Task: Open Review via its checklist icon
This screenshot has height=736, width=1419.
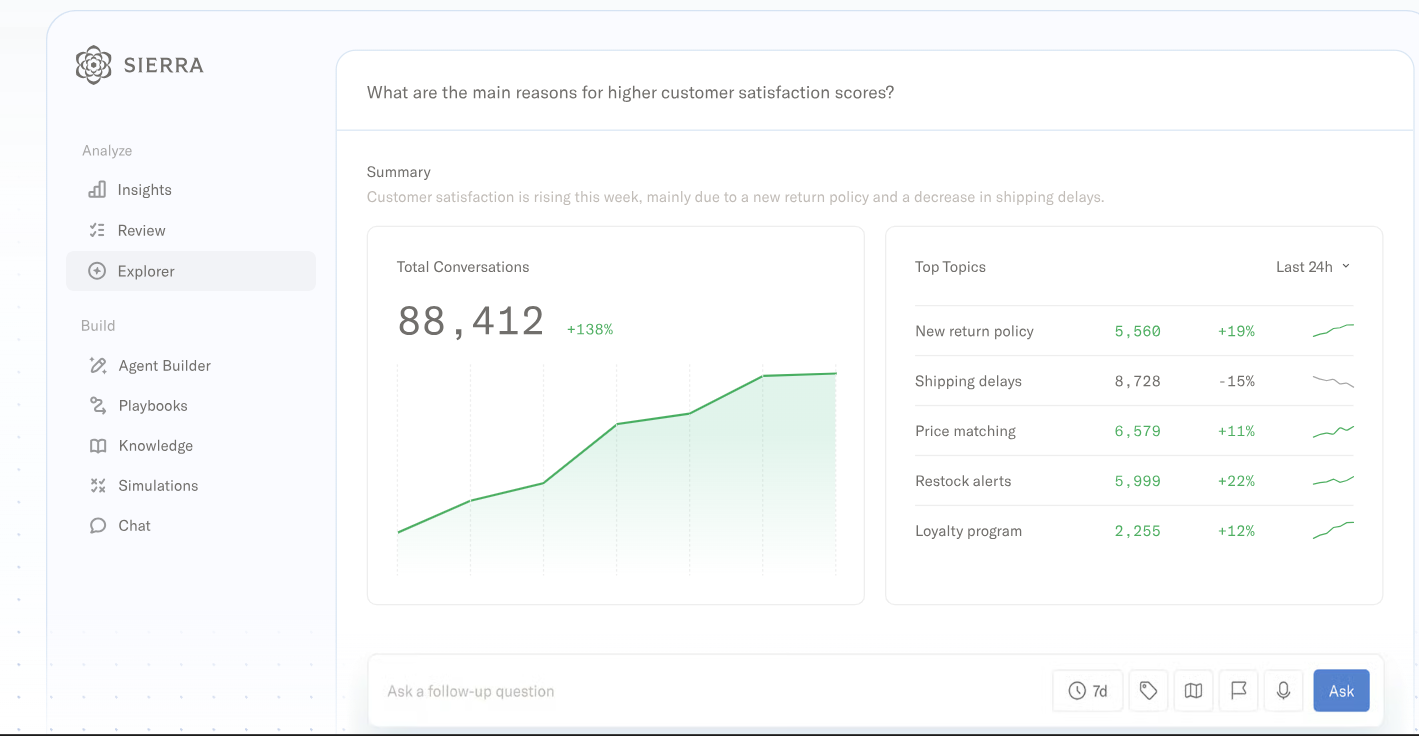Action: tap(97, 230)
